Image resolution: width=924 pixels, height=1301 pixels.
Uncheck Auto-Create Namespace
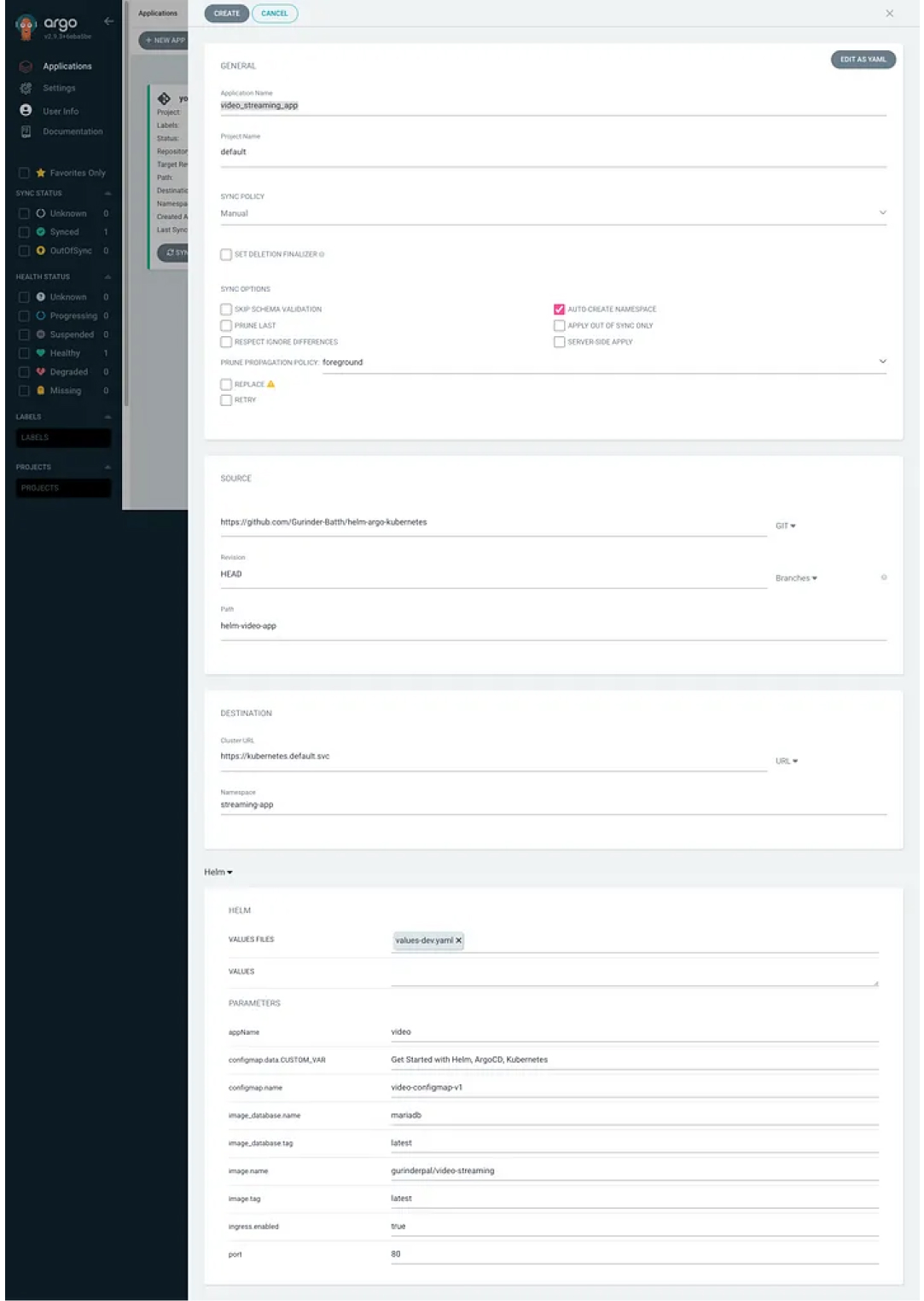coord(559,309)
